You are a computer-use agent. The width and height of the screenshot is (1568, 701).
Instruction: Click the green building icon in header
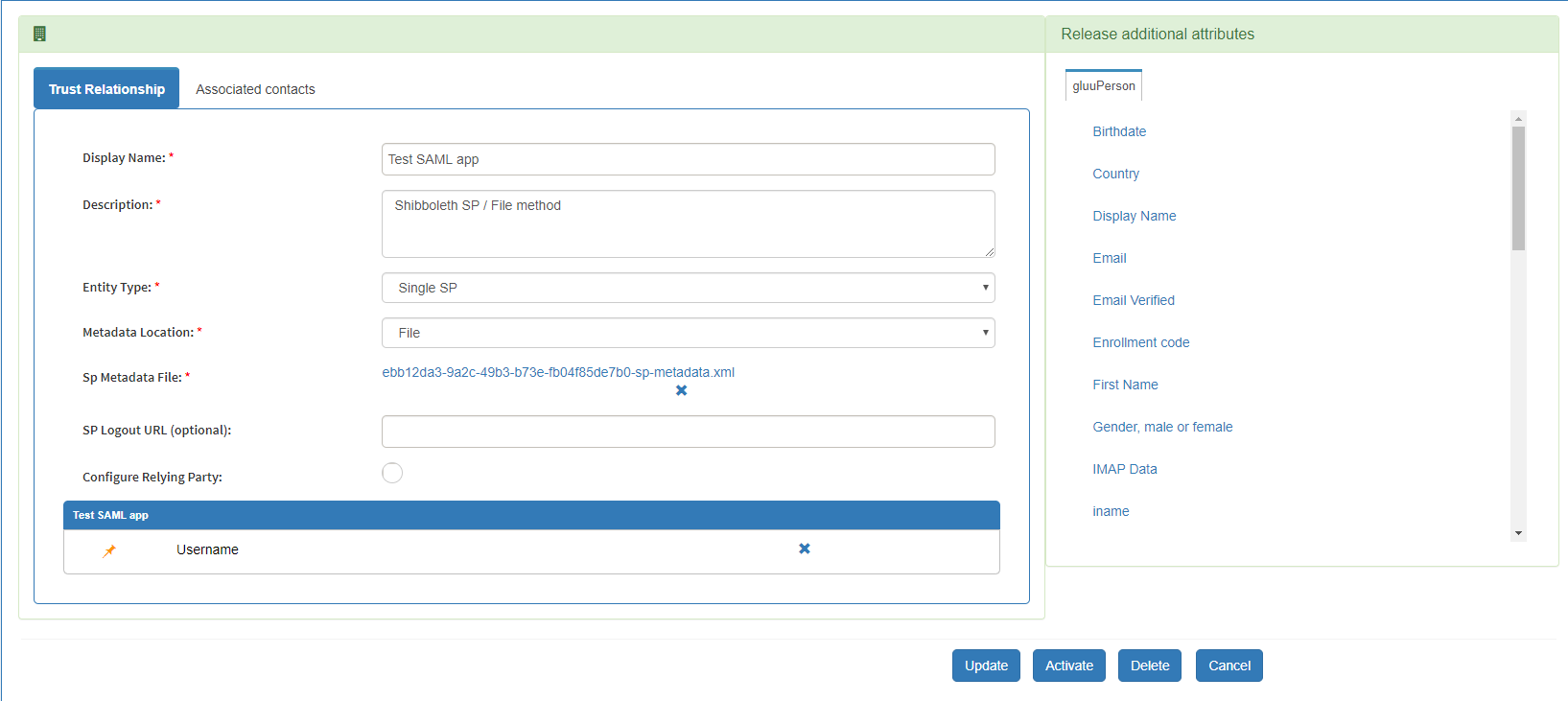click(39, 35)
